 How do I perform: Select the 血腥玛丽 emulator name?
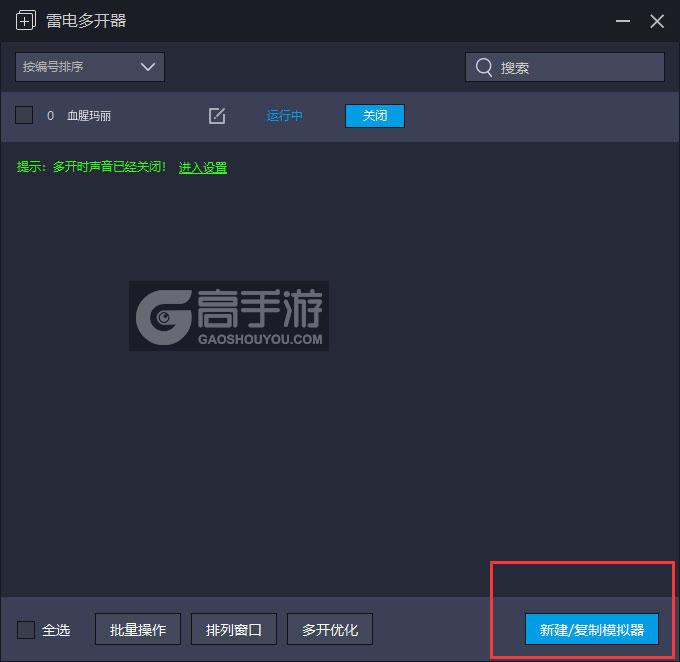point(89,116)
